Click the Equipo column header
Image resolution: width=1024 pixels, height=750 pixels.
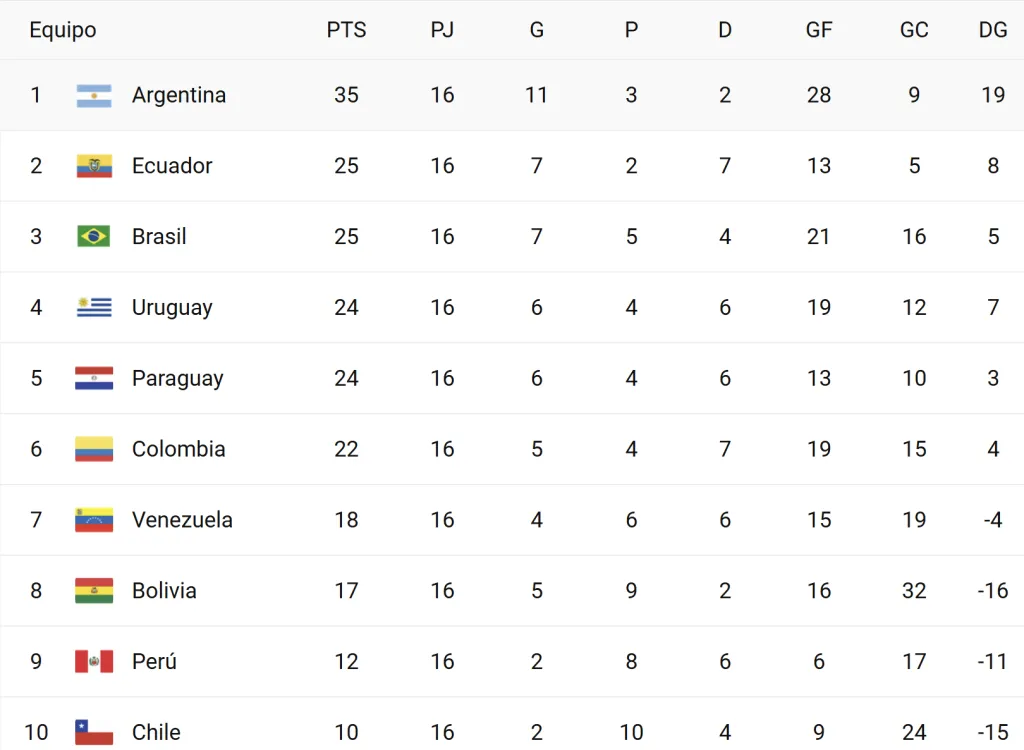pos(63,30)
